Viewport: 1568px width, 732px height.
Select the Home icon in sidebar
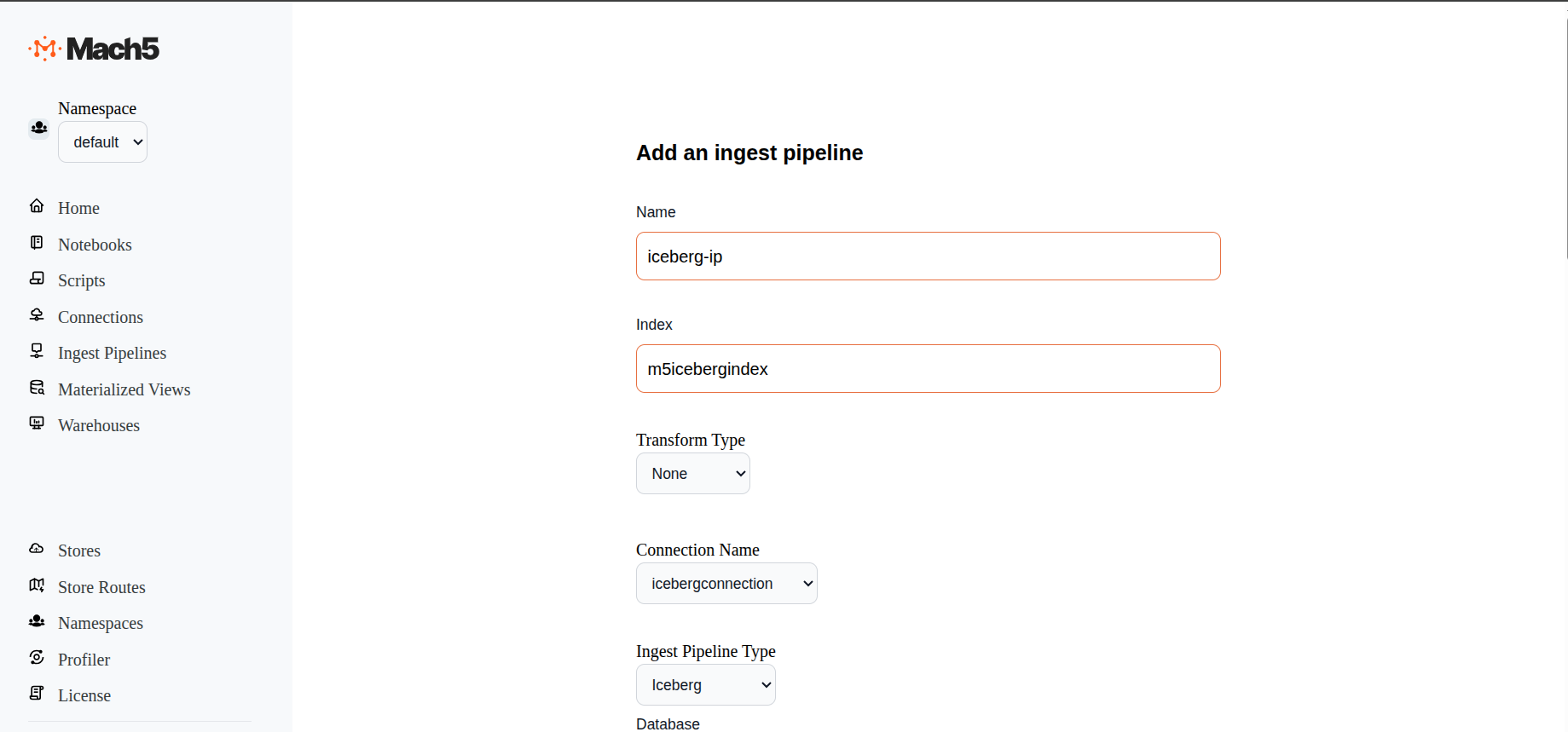[x=37, y=205]
